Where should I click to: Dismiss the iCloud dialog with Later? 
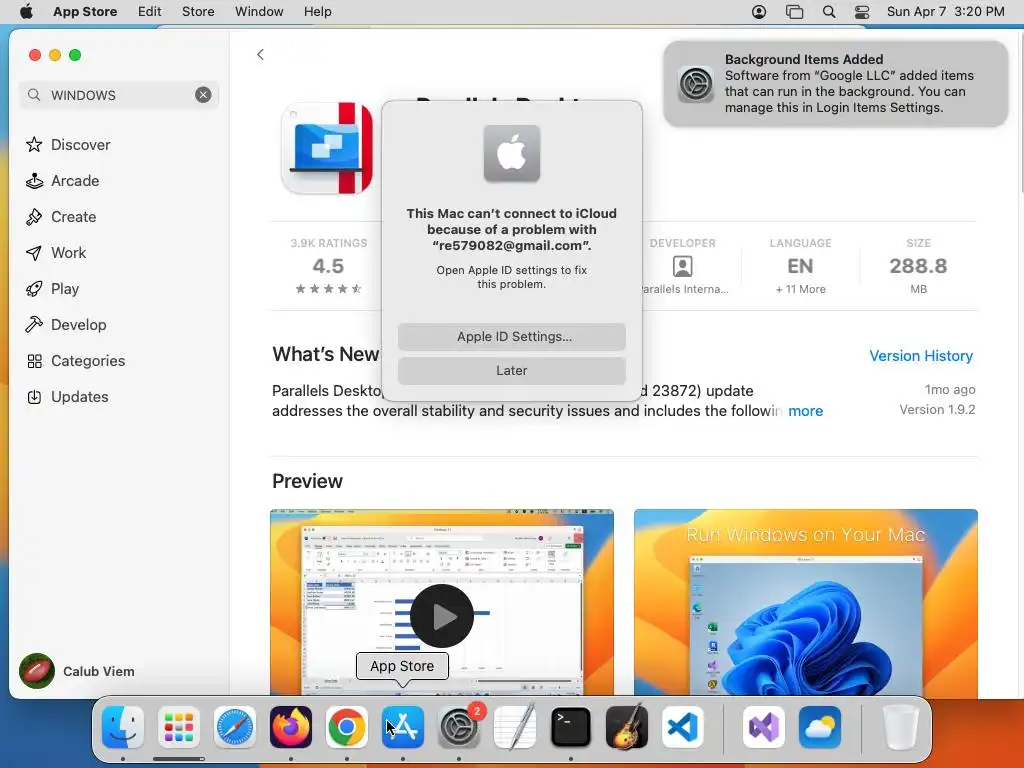pyautogui.click(x=511, y=370)
